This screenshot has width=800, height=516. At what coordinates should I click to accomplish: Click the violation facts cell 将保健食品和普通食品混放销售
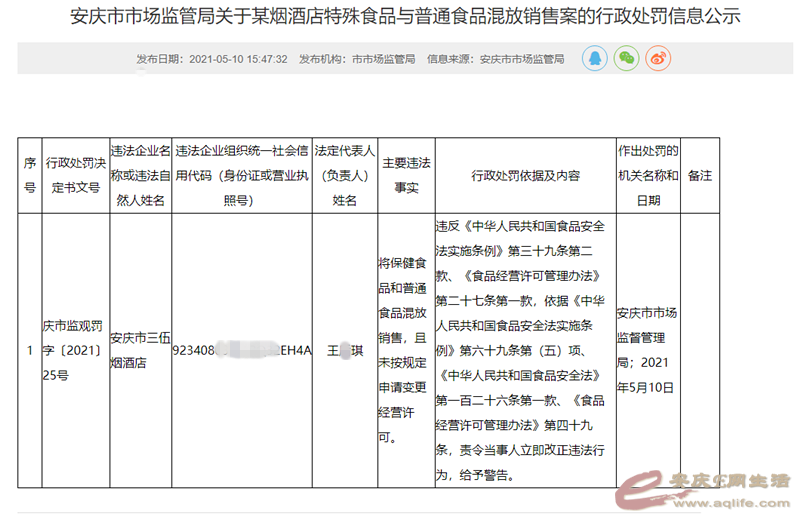(405, 350)
